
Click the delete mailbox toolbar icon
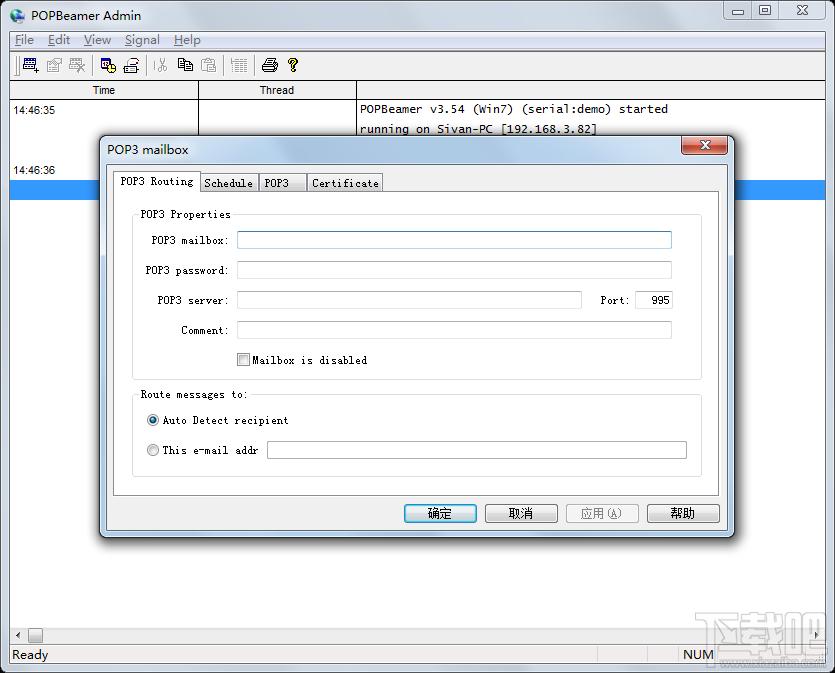coord(77,65)
